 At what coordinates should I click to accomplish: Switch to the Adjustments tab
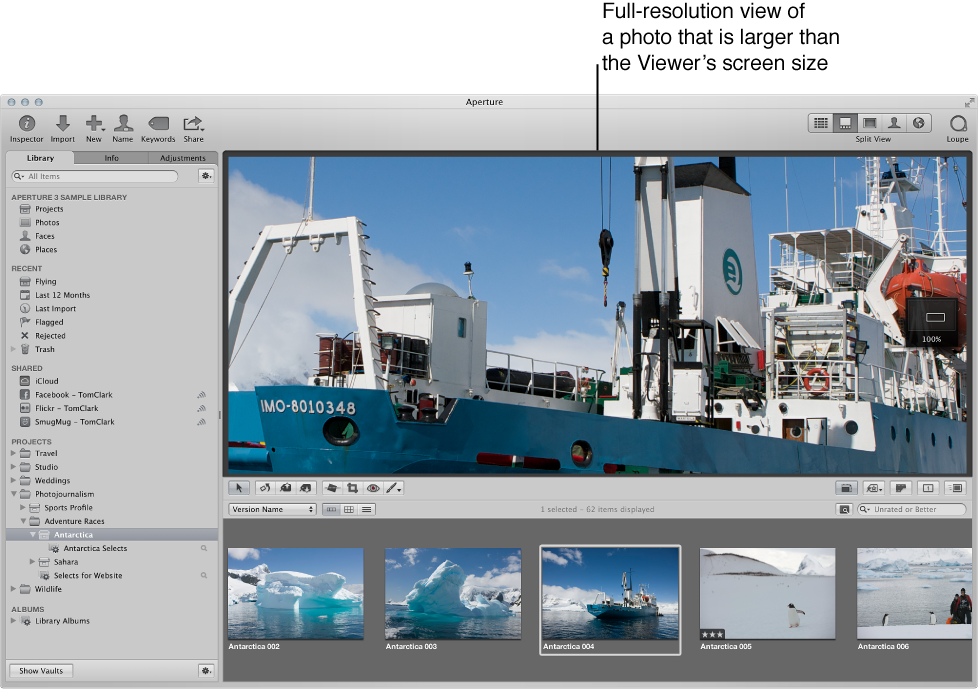click(183, 157)
